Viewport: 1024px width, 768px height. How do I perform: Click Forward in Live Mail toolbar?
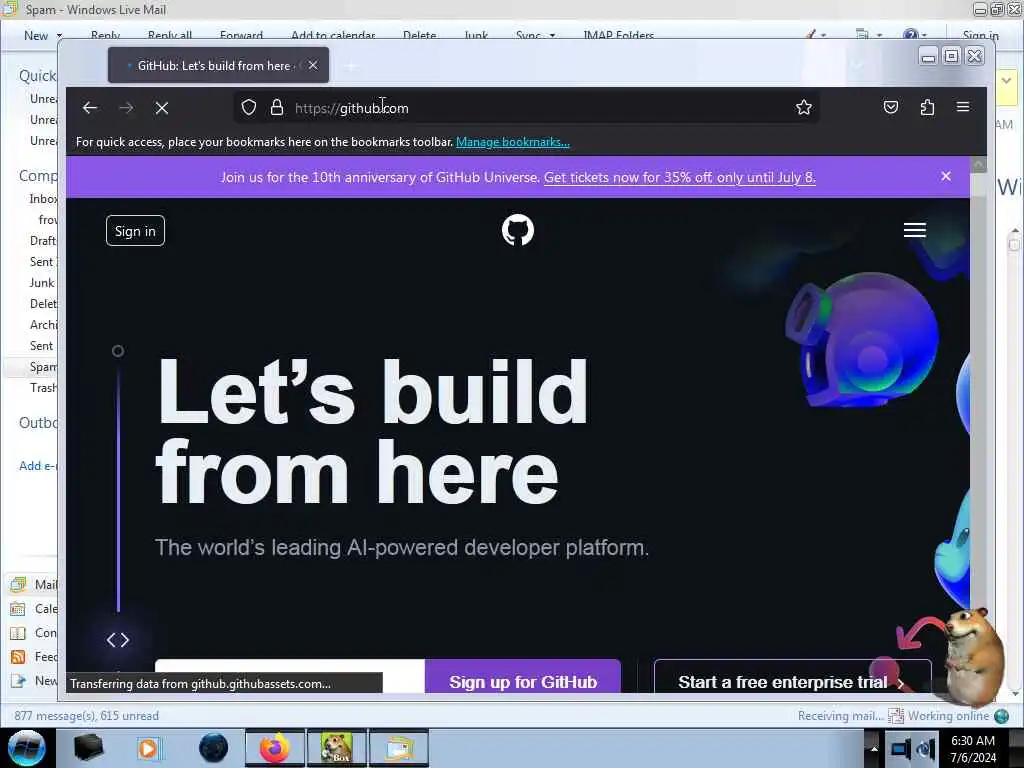tap(241, 35)
